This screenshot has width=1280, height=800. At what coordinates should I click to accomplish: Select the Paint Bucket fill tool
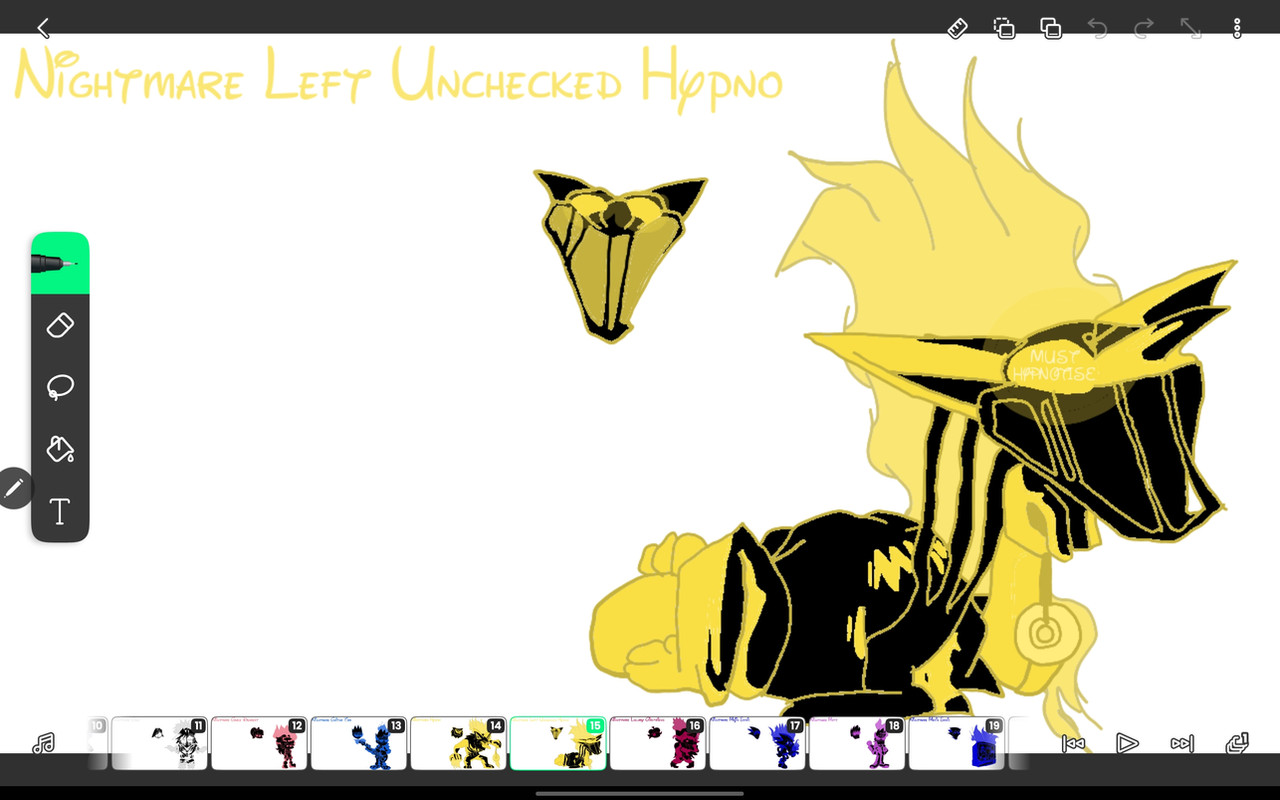pyautogui.click(x=60, y=449)
